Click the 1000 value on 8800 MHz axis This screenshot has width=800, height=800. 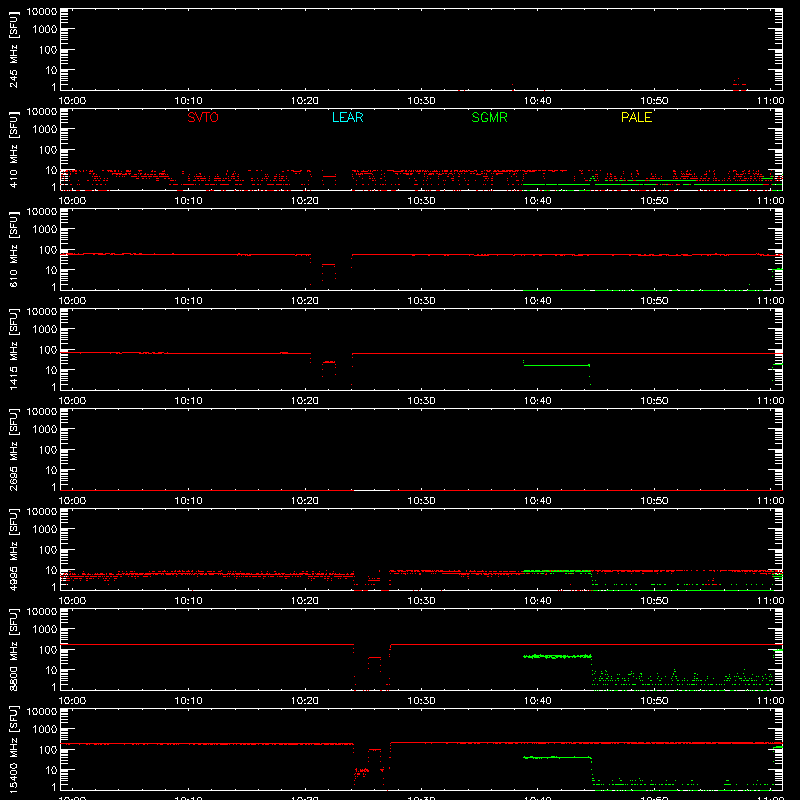pos(45,630)
